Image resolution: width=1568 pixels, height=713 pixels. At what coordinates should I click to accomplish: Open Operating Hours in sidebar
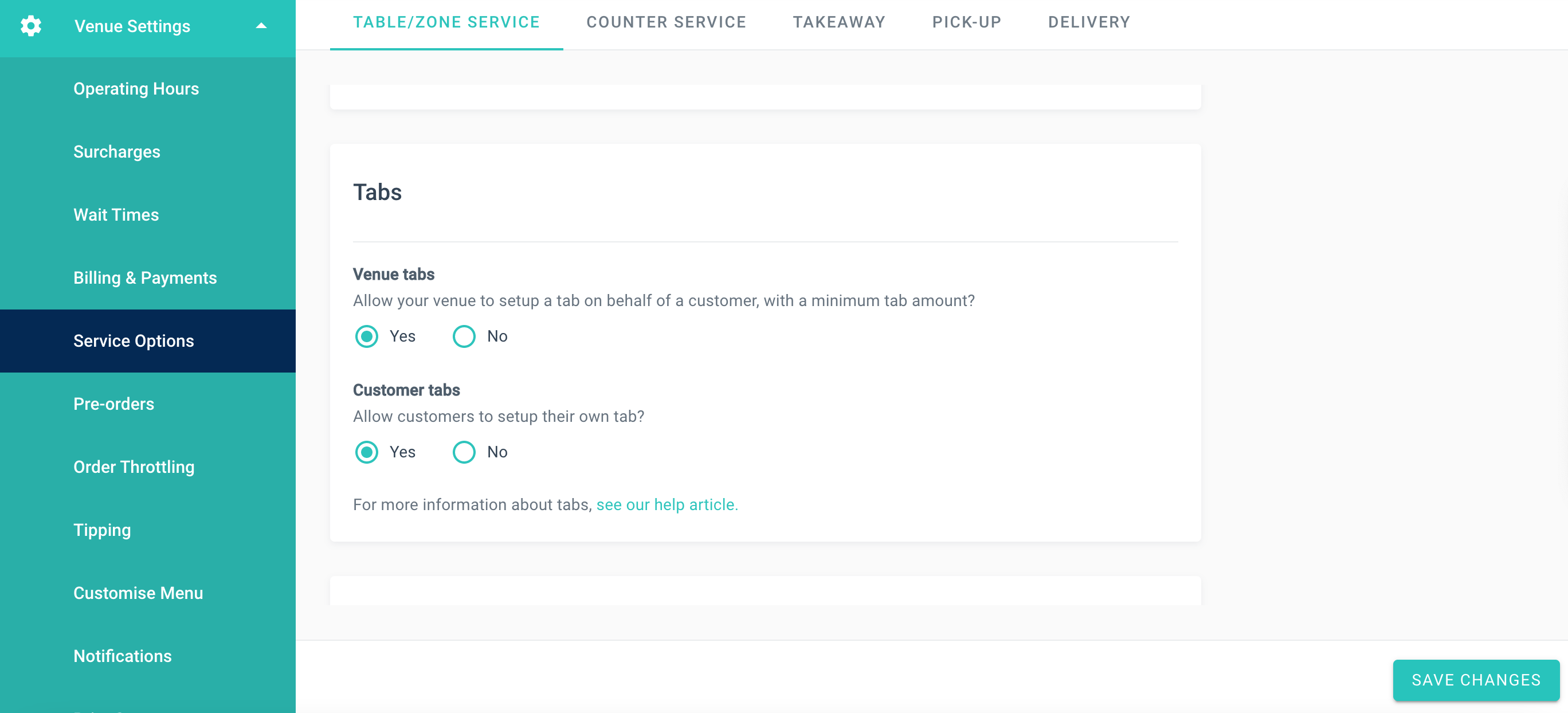(136, 89)
